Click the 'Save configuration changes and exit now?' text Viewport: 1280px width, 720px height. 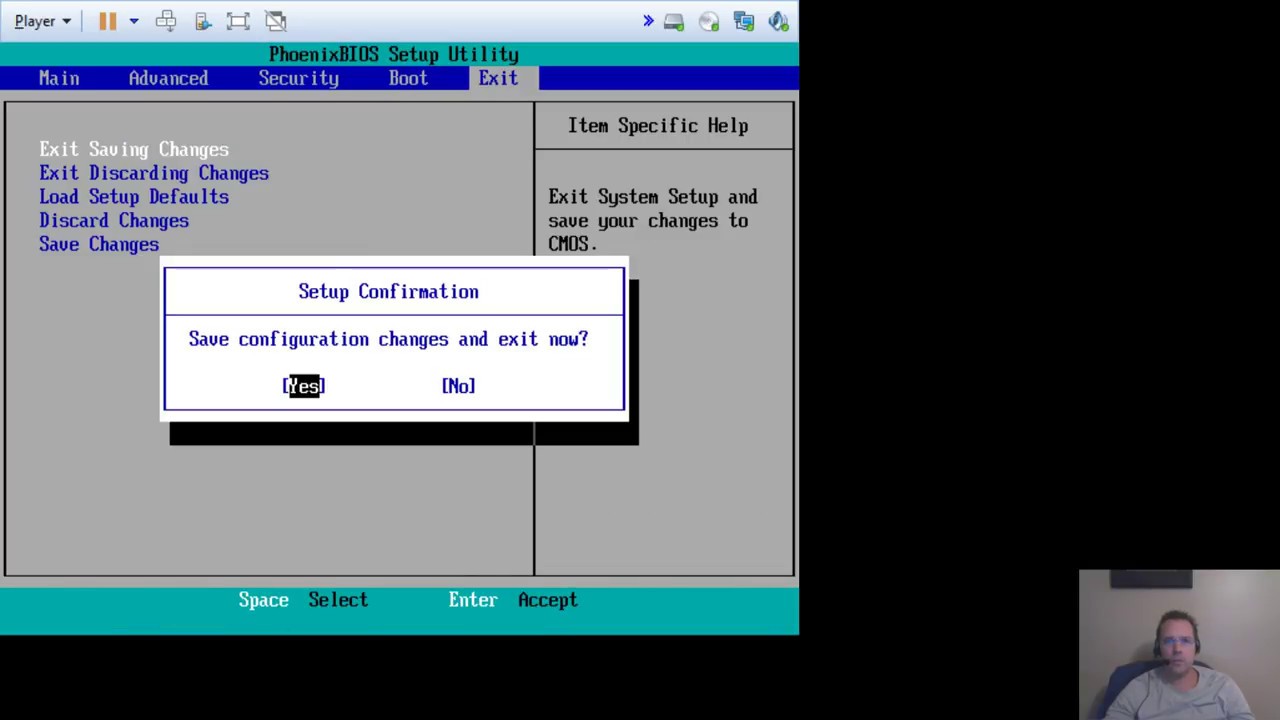(x=388, y=340)
